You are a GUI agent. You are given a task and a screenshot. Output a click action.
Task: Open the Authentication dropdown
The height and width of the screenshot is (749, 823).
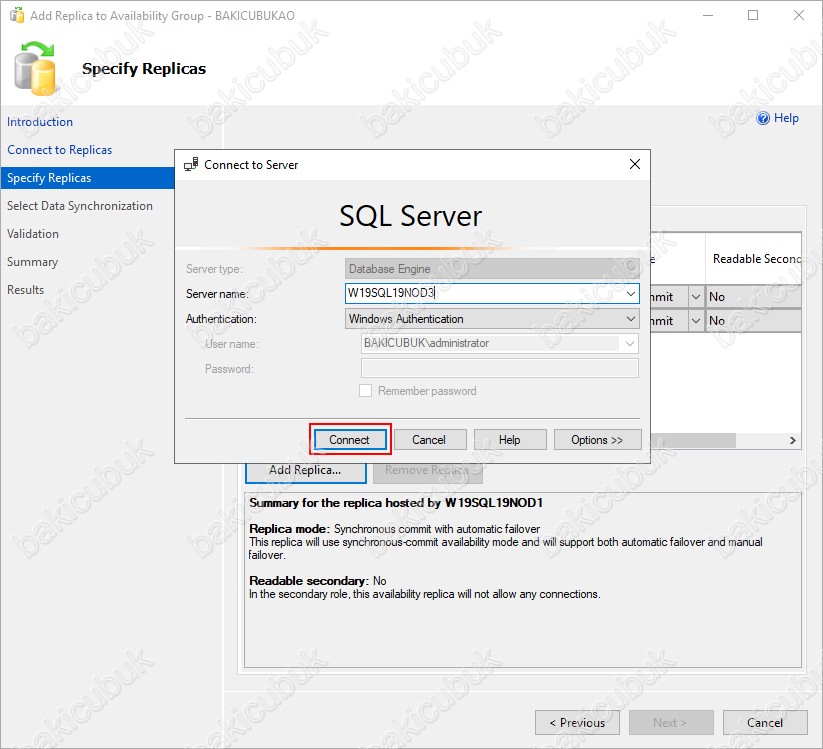pos(631,319)
